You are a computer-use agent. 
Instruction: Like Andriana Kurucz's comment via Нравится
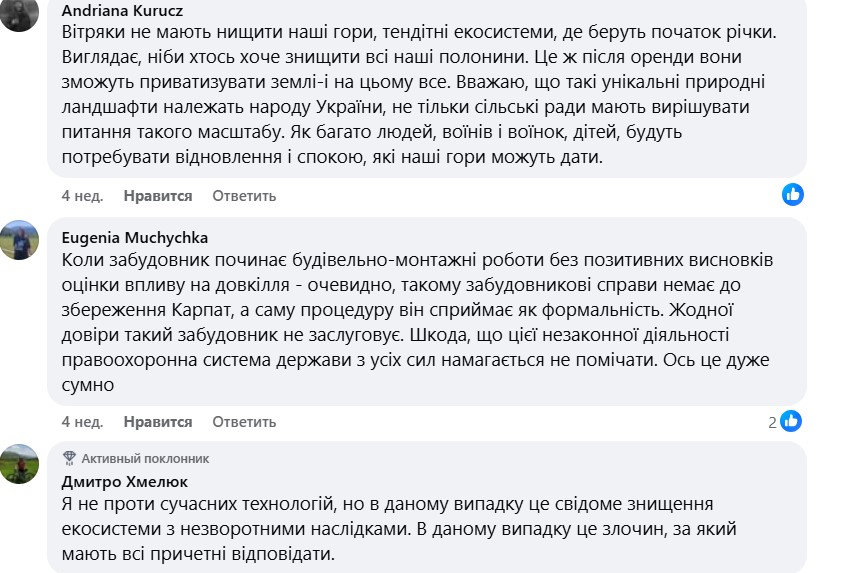coord(157,195)
